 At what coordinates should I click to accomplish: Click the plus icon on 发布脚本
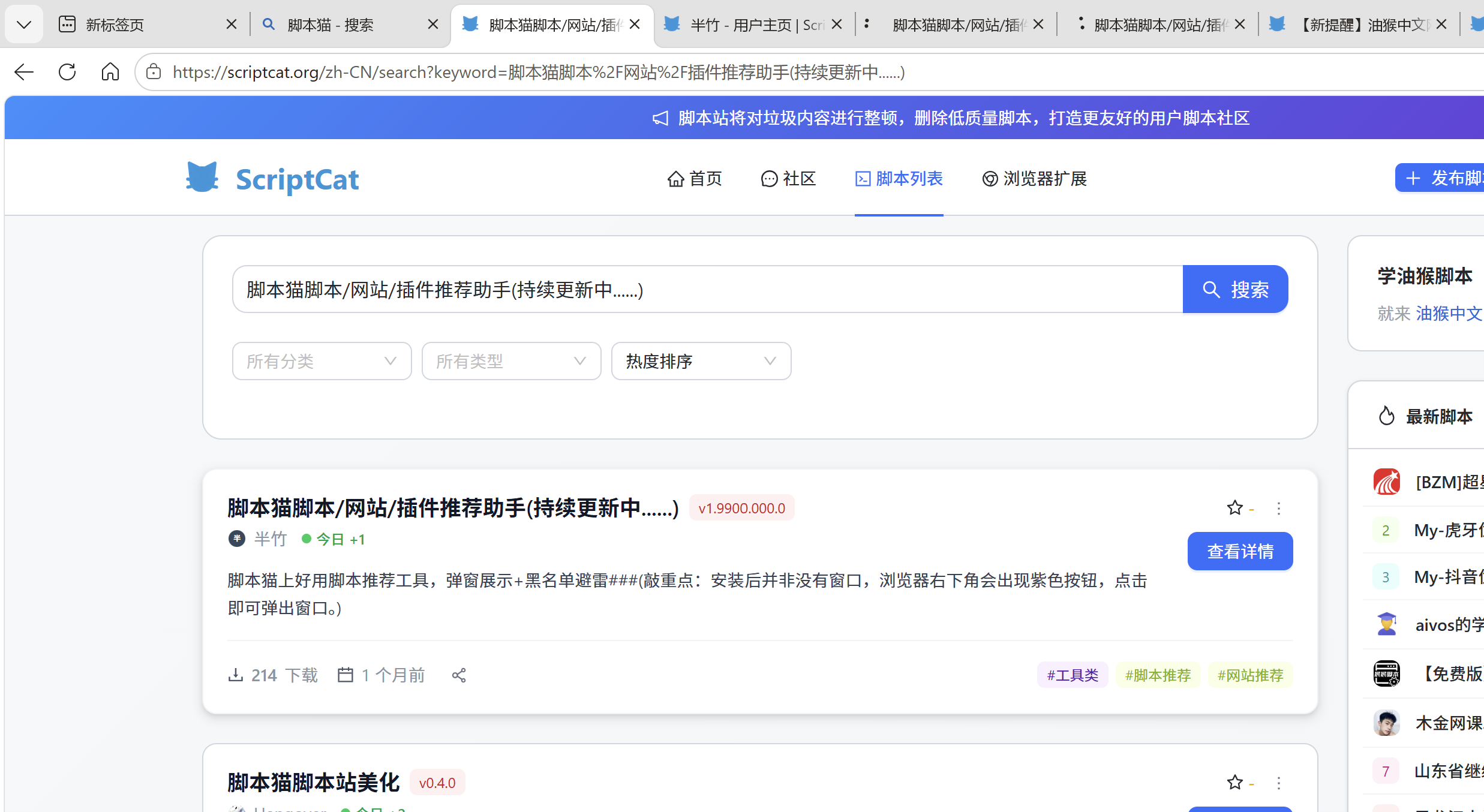(x=1413, y=178)
